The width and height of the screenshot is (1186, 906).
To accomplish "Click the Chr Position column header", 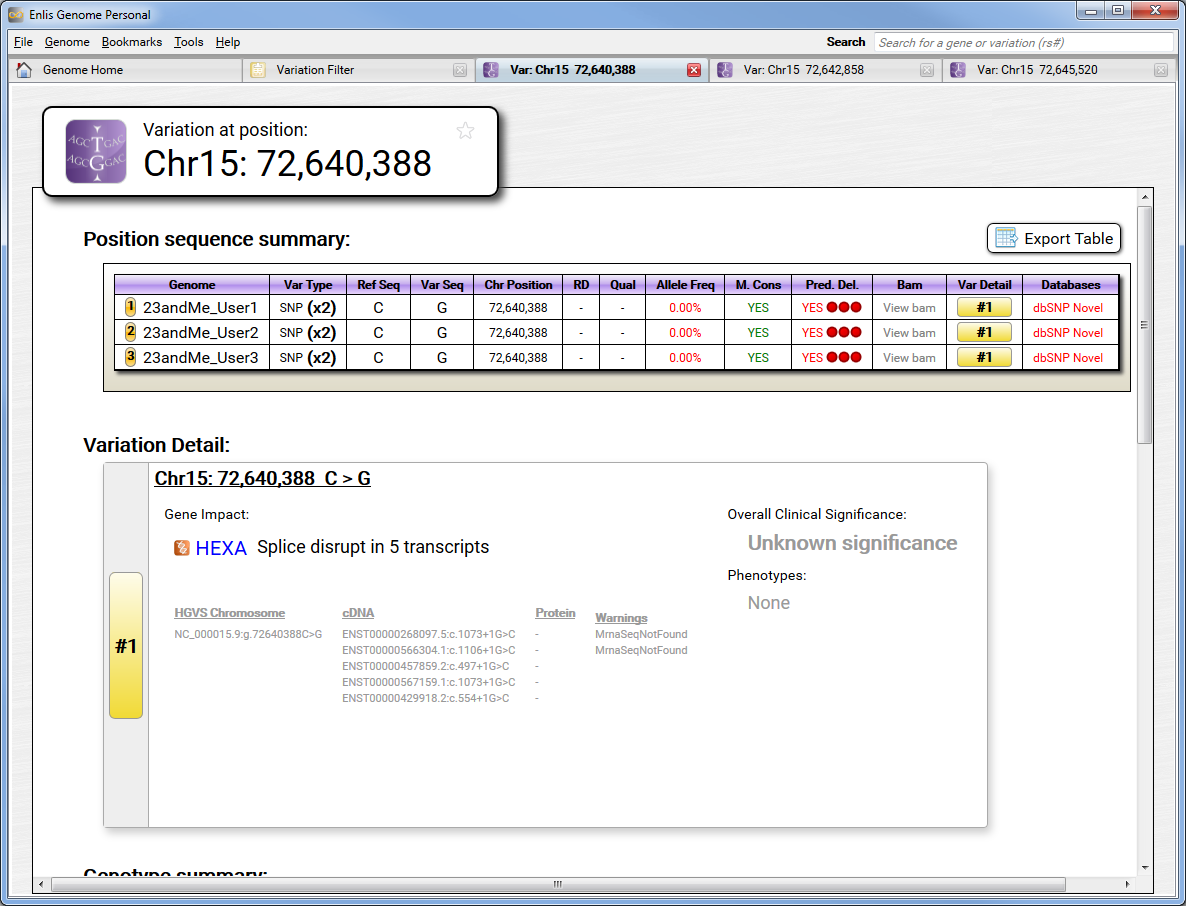I will tap(518, 284).
